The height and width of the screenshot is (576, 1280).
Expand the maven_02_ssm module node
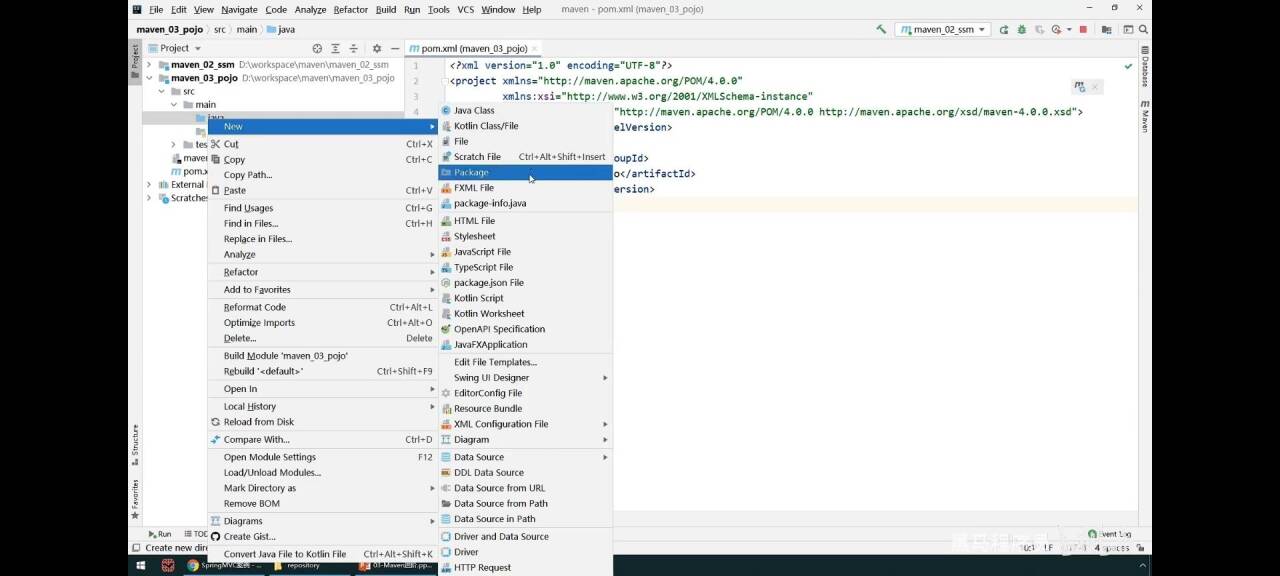pos(149,65)
